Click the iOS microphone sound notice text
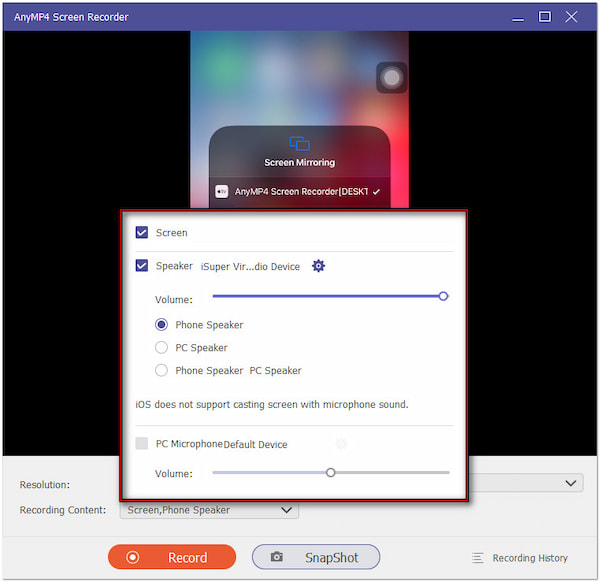This screenshot has width=600, height=582. 272,404
